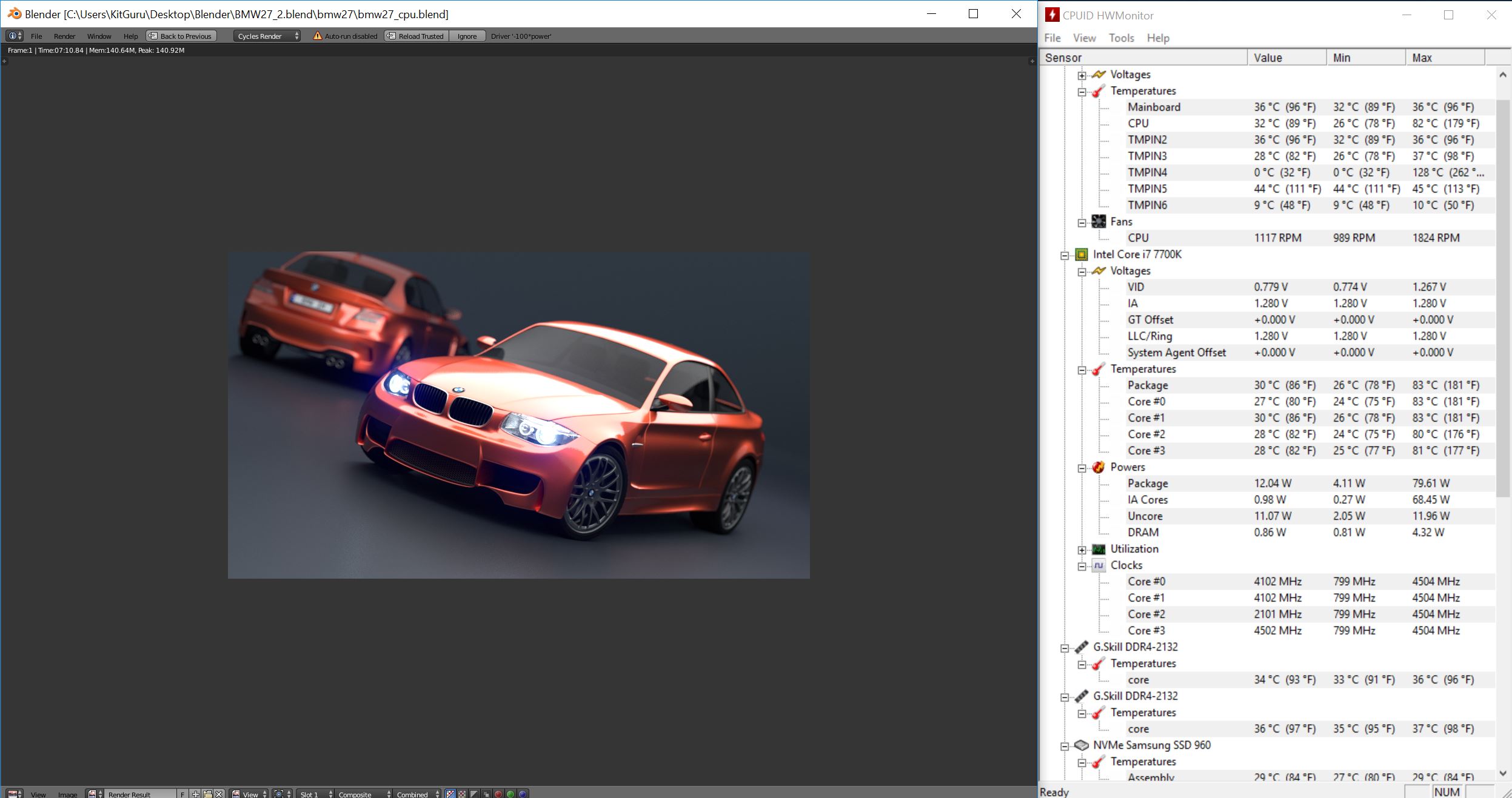The width and height of the screenshot is (1512, 798).
Task: Click the Reload Trusted button
Action: (416, 36)
